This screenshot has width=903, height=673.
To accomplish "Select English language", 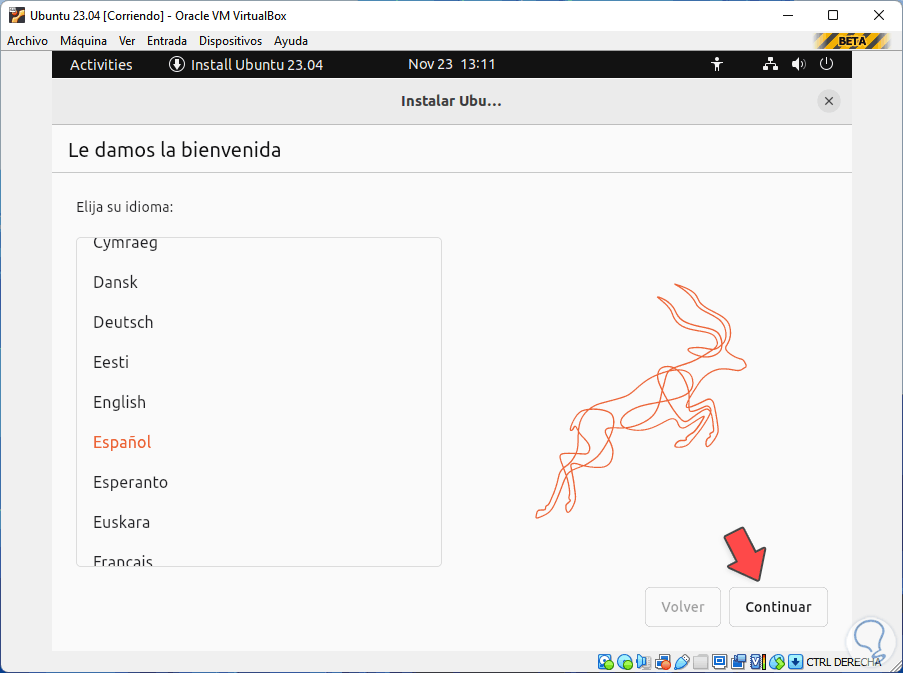I will [259, 402].
